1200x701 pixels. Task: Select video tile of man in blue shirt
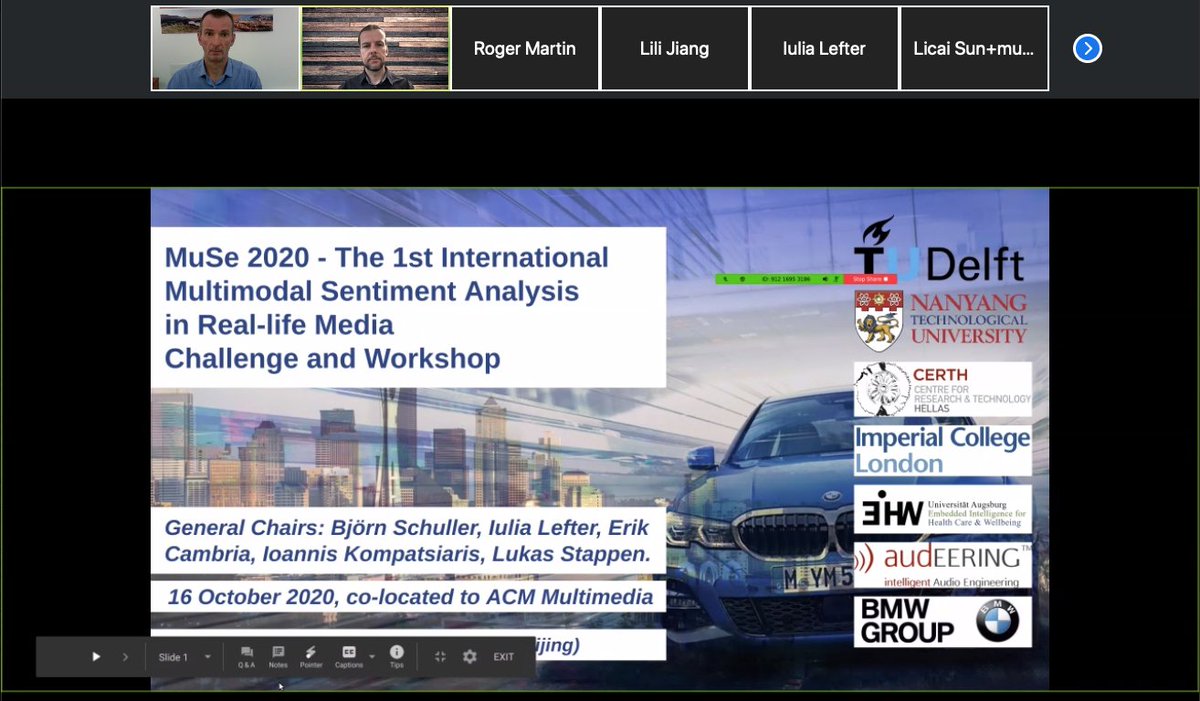(x=225, y=48)
